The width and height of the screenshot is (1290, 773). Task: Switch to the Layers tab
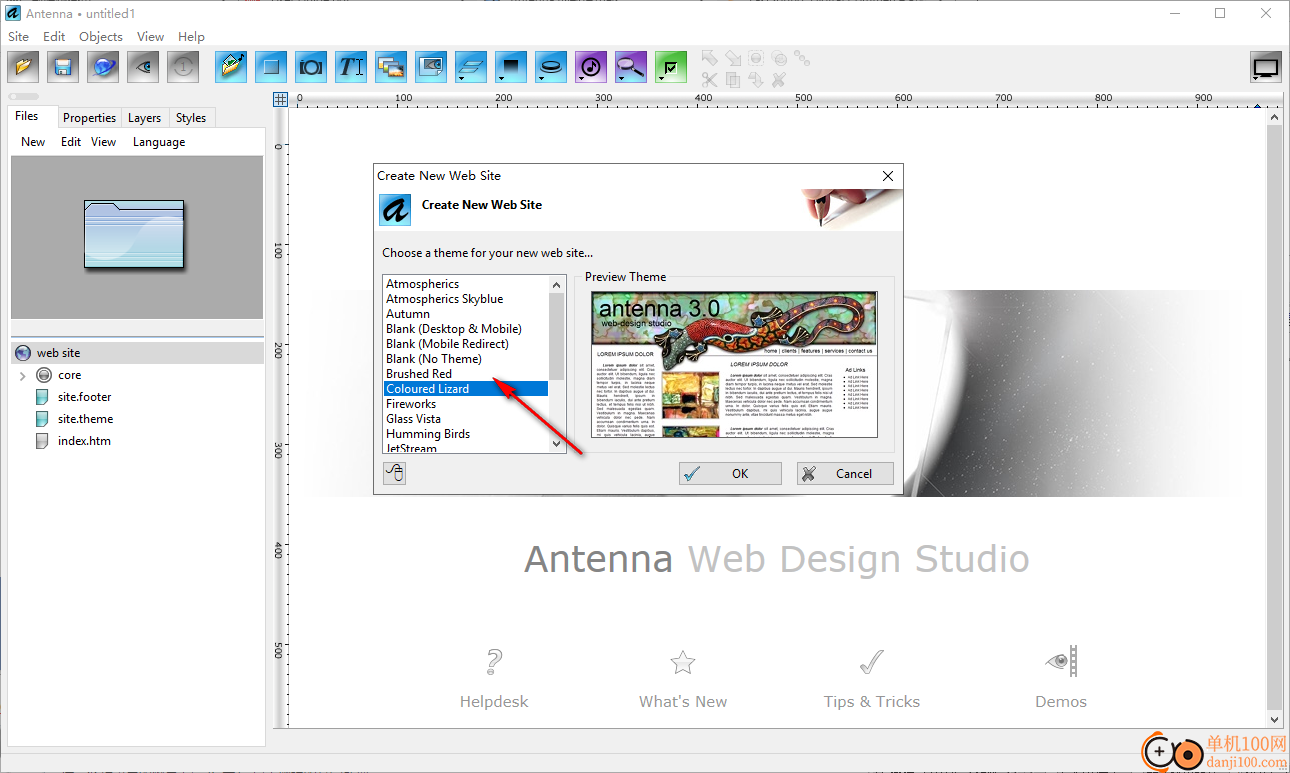(x=144, y=118)
